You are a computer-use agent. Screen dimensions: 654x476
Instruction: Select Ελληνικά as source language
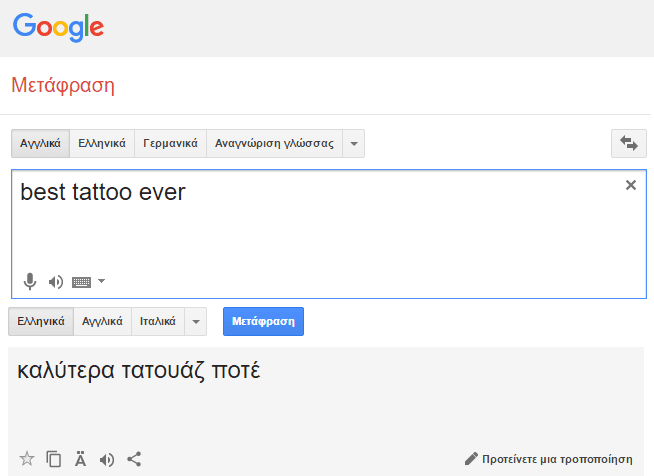click(102, 144)
